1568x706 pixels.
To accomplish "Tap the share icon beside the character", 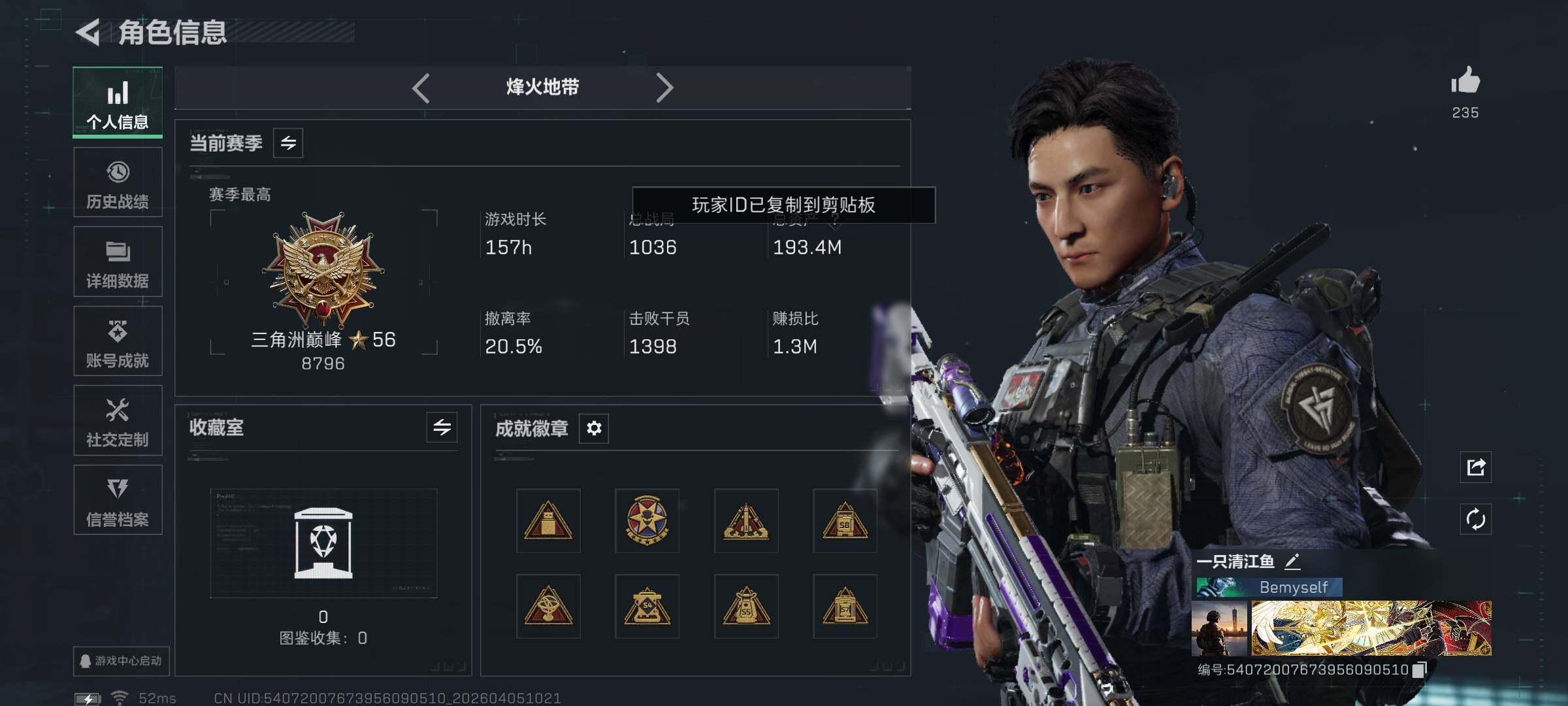I will click(x=1476, y=467).
